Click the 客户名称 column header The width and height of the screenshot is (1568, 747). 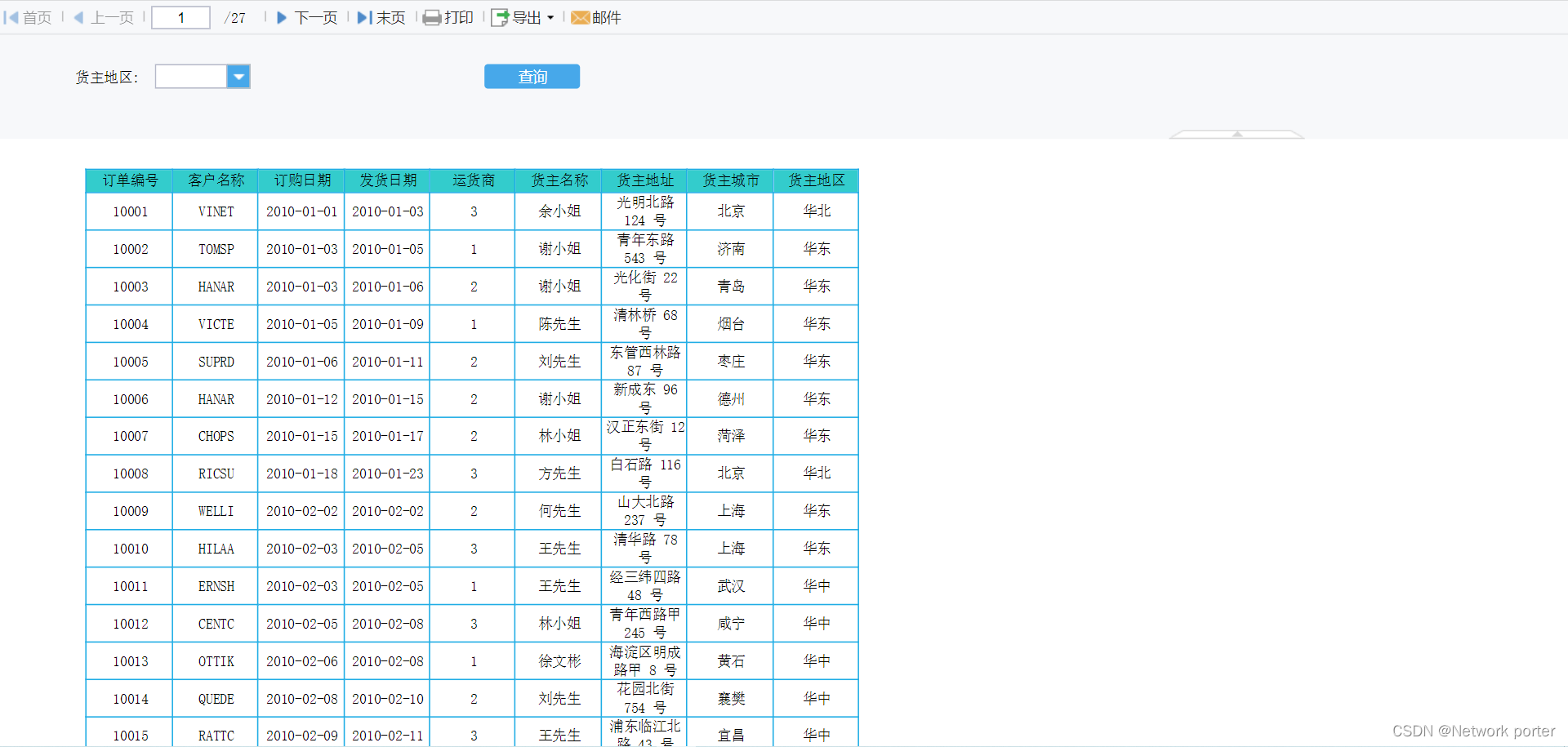216,180
